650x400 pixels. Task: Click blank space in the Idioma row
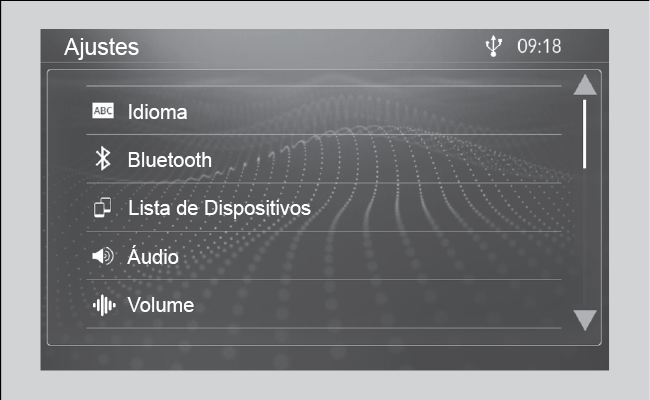(x=373, y=111)
